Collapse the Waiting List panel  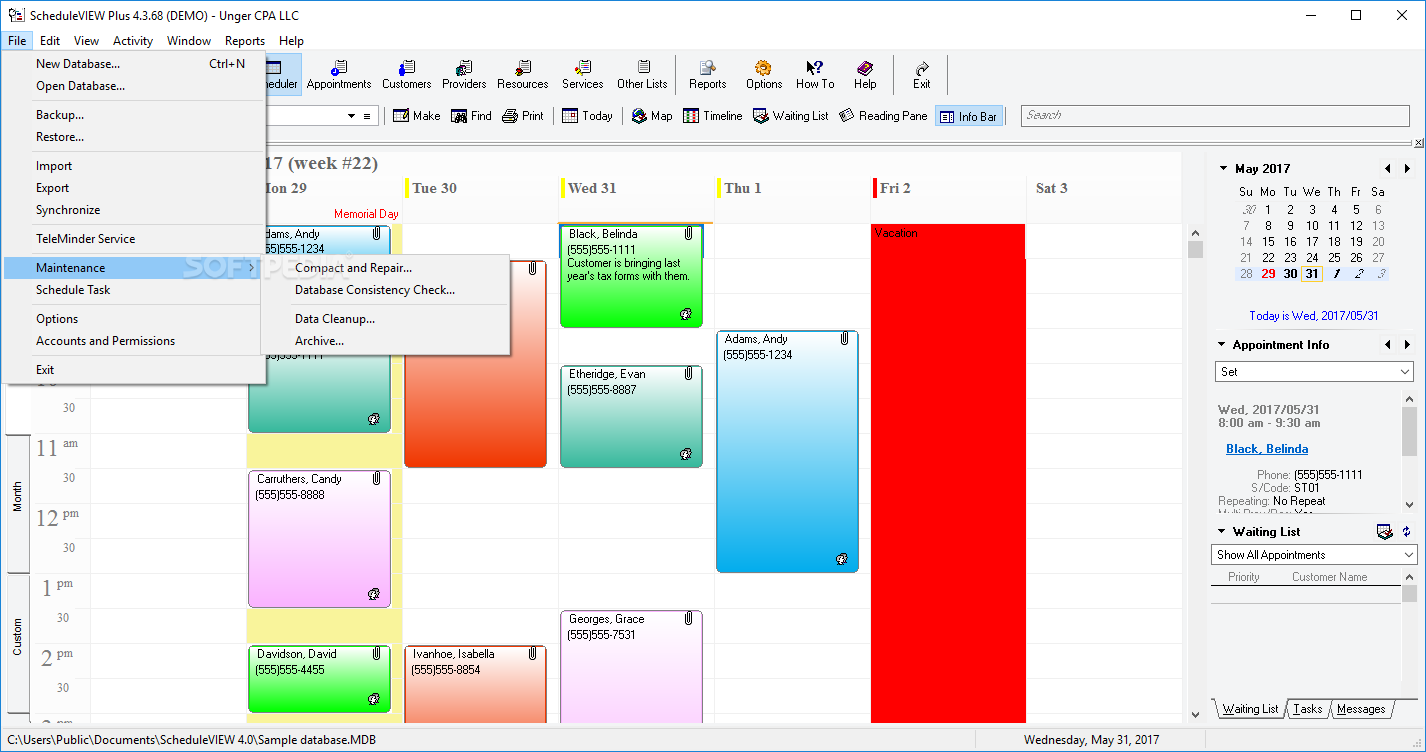(x=1222, y=532)
